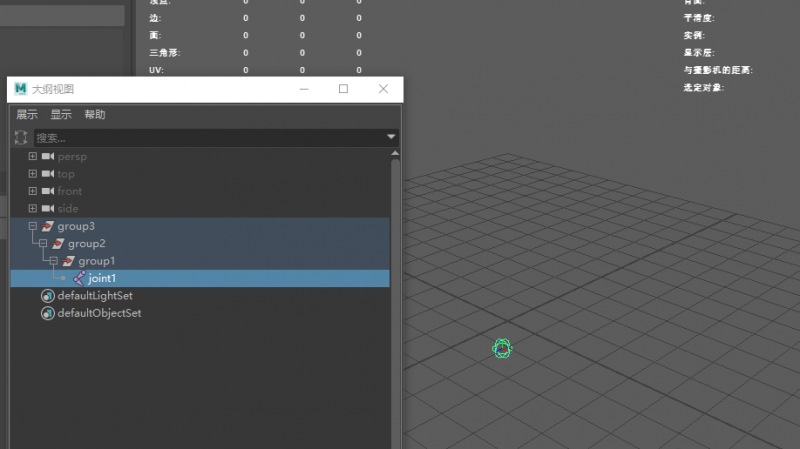Viewport: 800px width, 449px height.
Task: Click the outliner scrollbar up arrow
Action: 395,153
